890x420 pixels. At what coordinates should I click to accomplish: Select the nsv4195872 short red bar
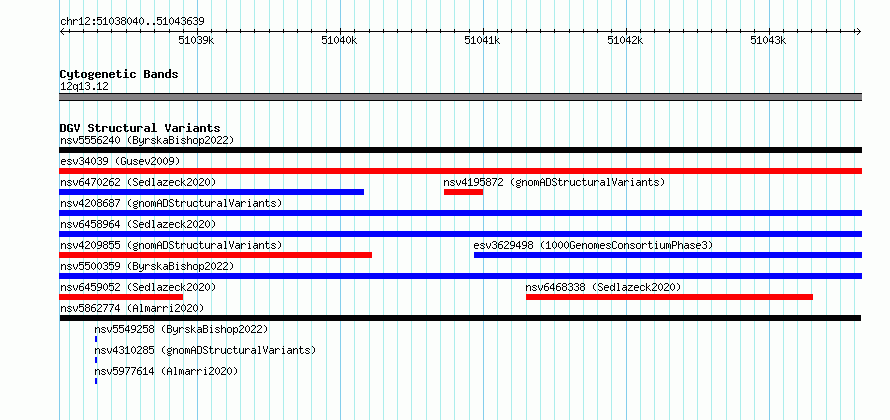(463, 192)
